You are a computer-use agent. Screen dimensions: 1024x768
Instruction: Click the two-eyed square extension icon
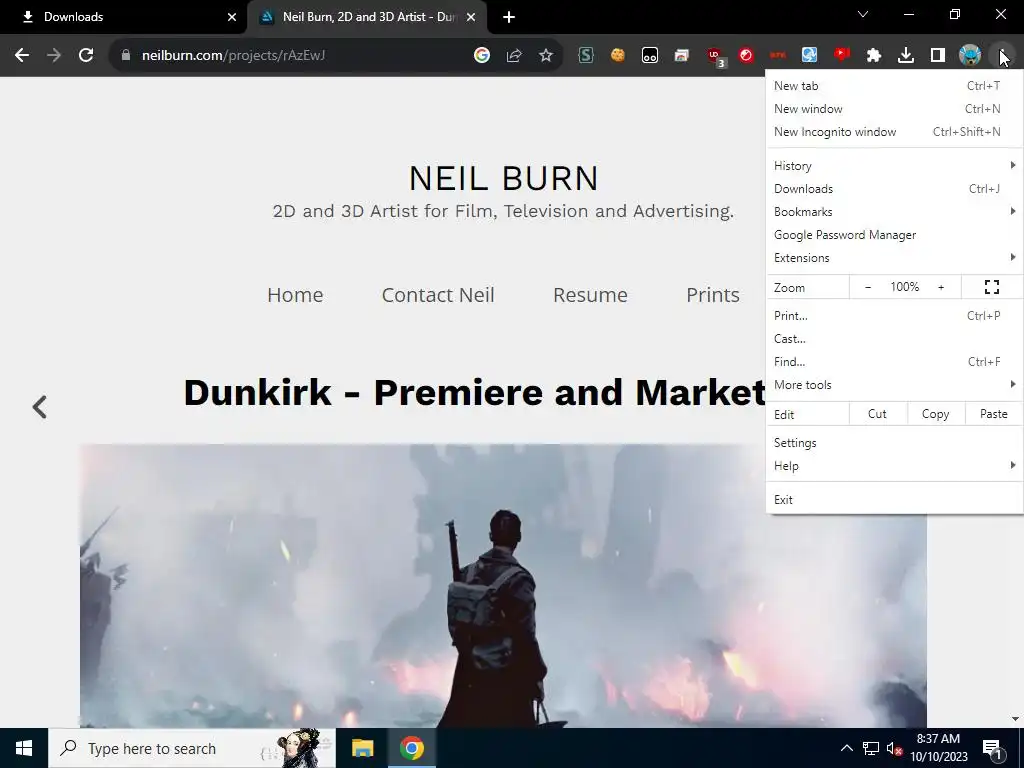[650, 56]
